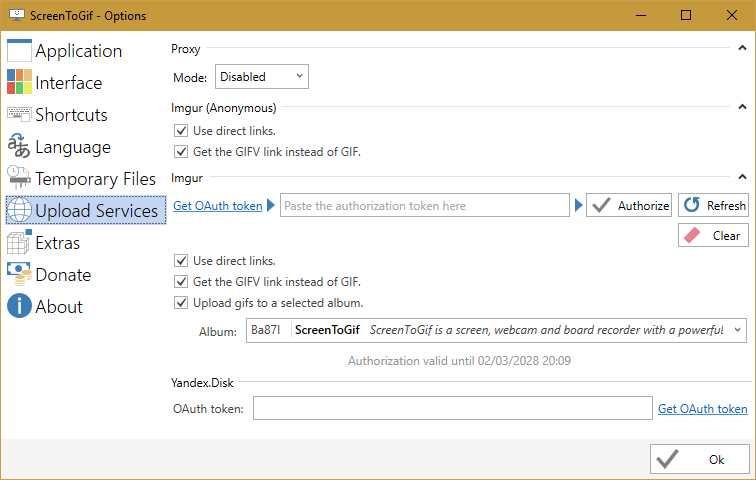
Task: Click the Authorize button
Action: click(629, 205)
